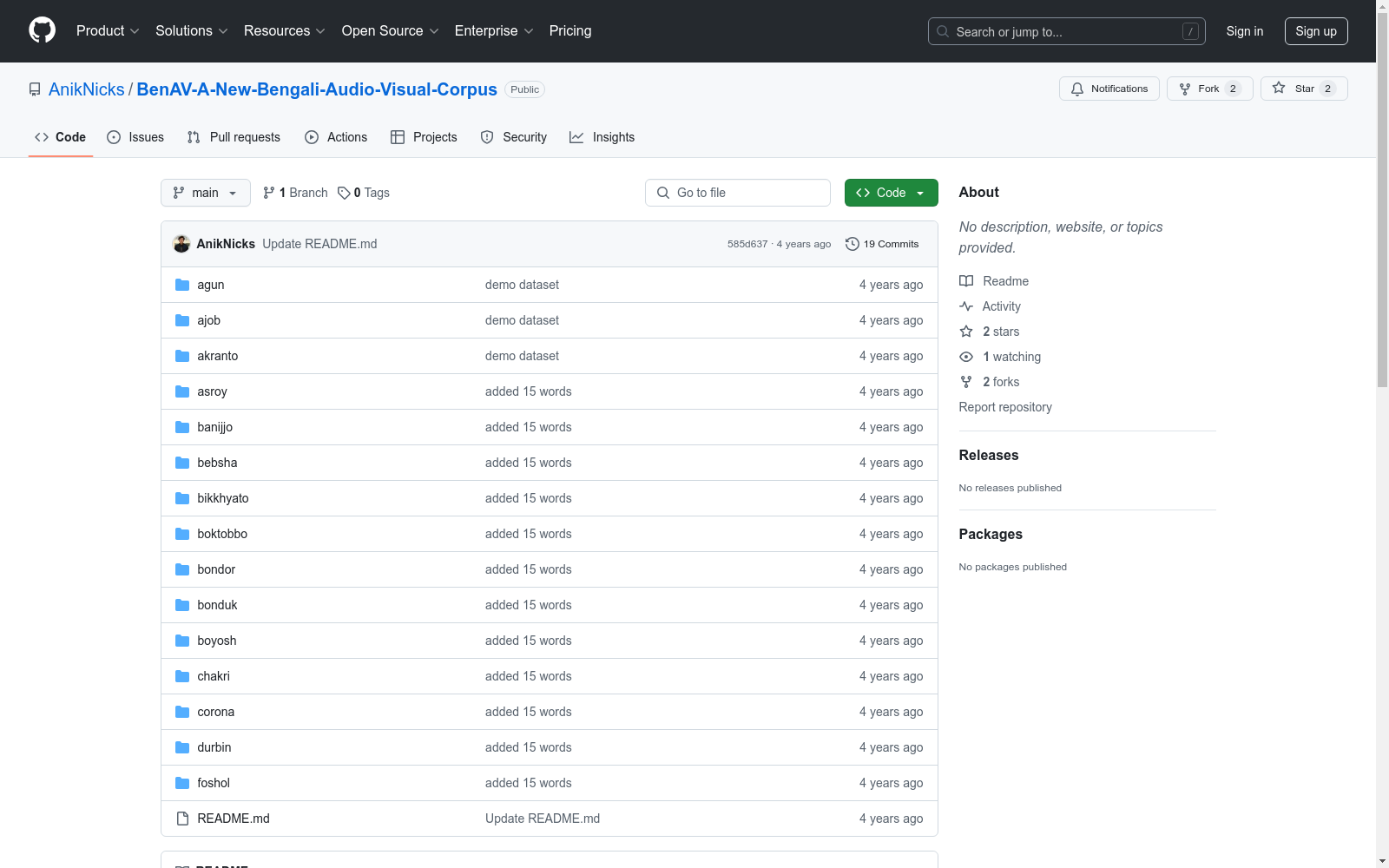The width and height of the screenshot is (1389, 868).
Task: Open GitHub homepage via Octocat logo
Action: tap(42, 30)
